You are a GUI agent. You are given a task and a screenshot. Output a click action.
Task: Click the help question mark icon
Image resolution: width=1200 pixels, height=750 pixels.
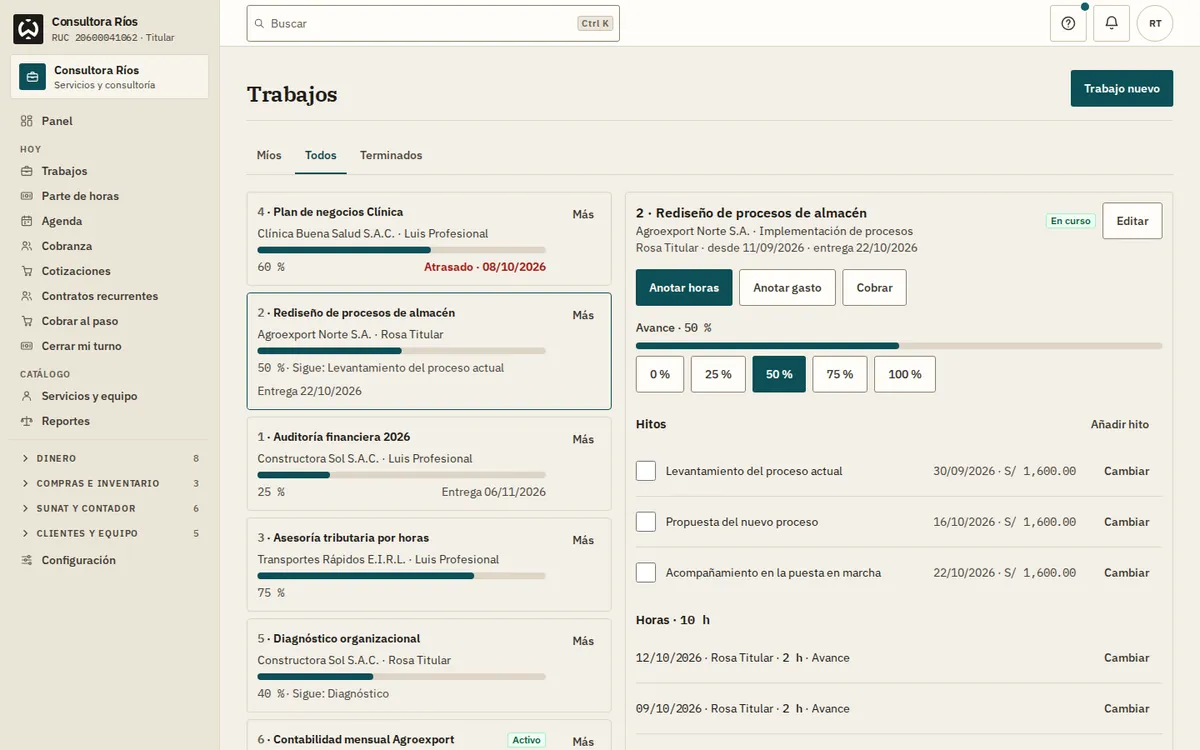point(1068,23)
